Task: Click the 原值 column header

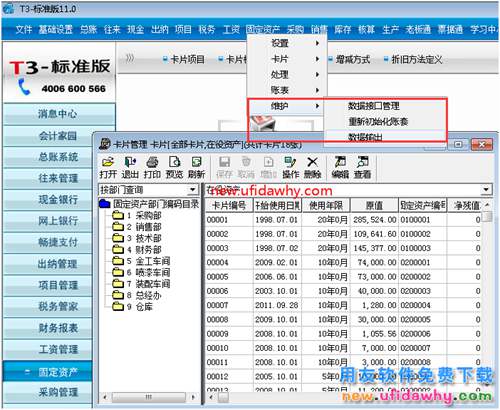Action: pyautogui.click(x=374, y=206)
